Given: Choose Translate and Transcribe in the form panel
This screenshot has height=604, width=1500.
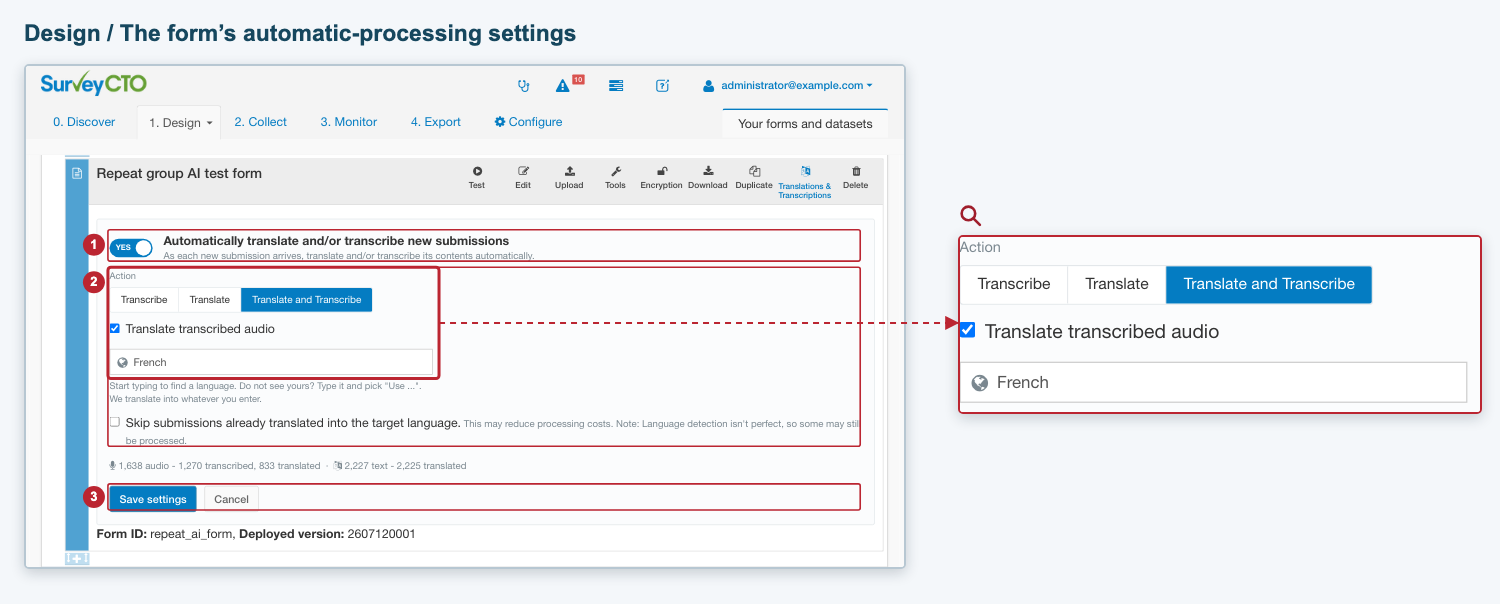Looking at the screenshot, I should click(307, 300).
